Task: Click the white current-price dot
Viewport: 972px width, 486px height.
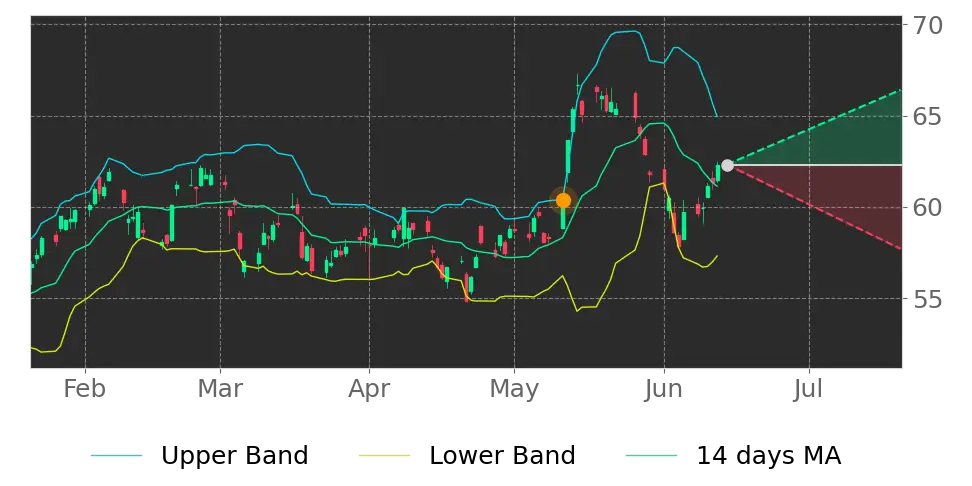Action: [x=728, y=166]
